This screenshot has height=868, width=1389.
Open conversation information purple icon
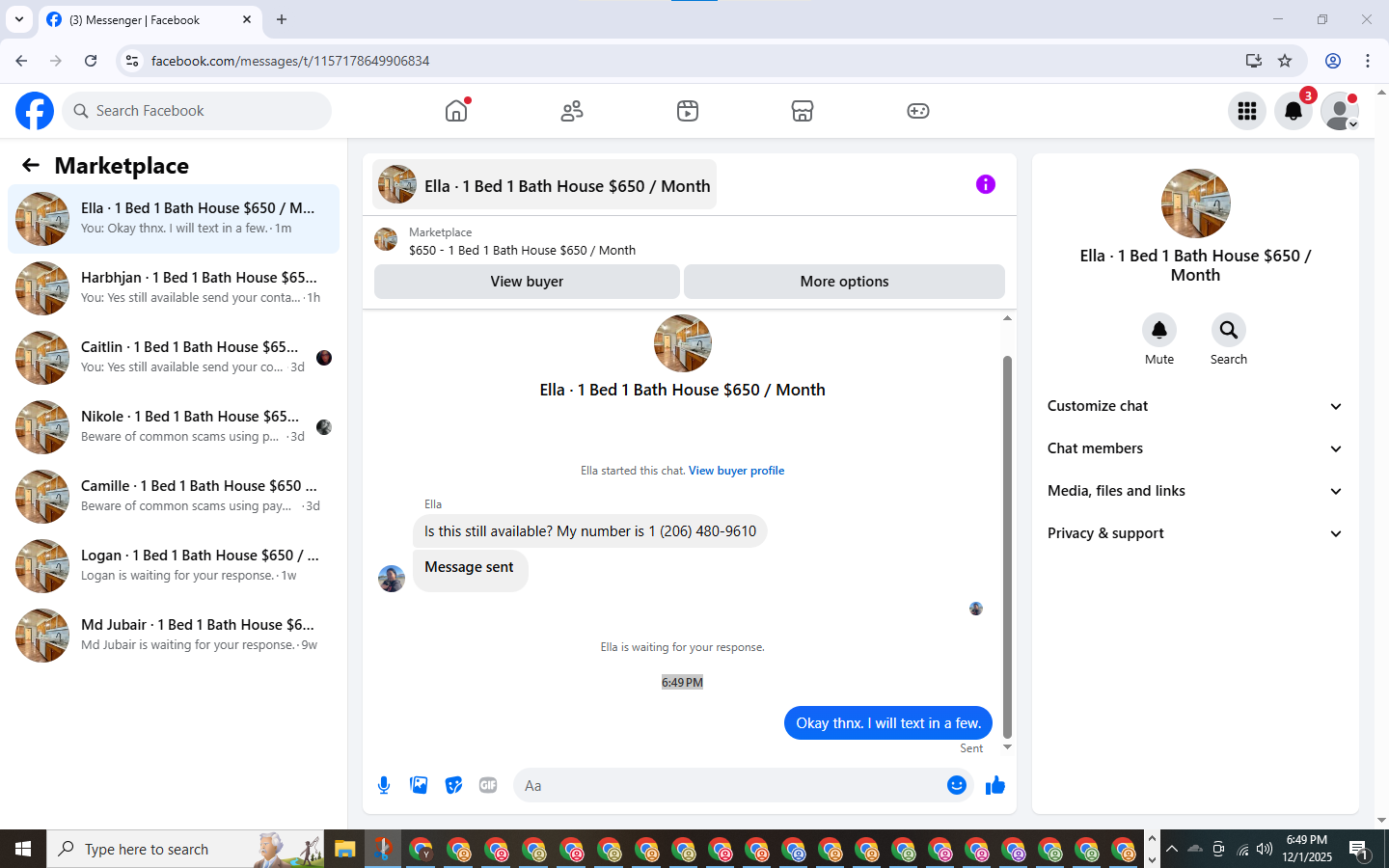985,184
